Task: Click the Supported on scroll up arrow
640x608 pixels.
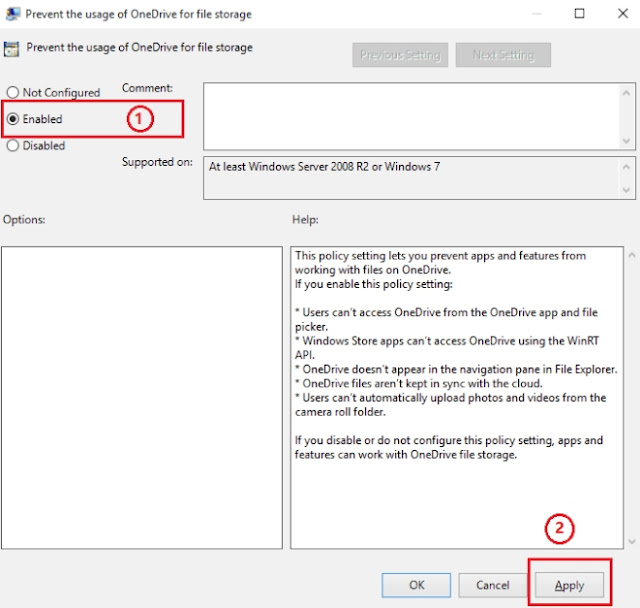Action: click(626, 166)
